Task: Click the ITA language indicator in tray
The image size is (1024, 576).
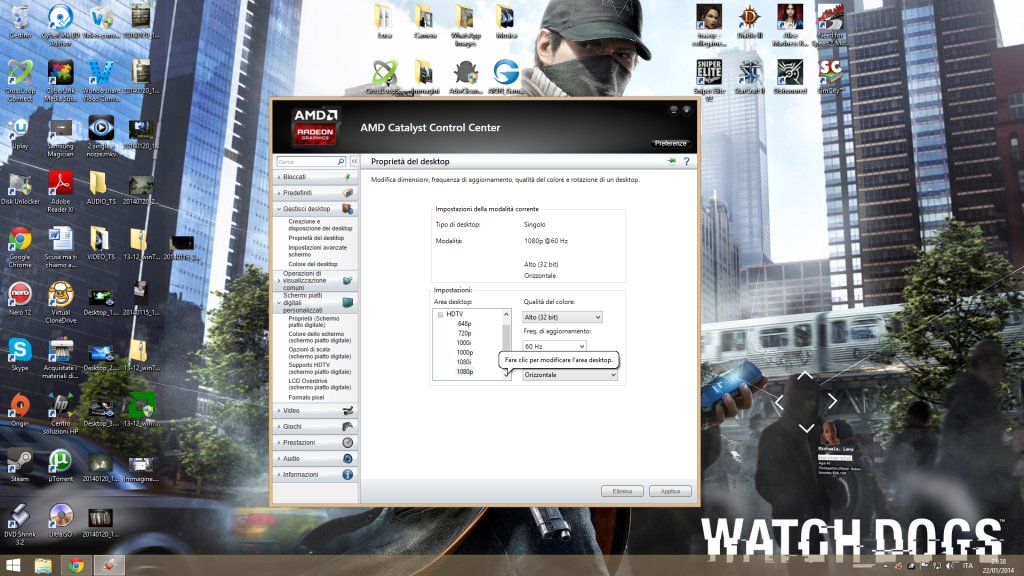Action: pos(967,566)
